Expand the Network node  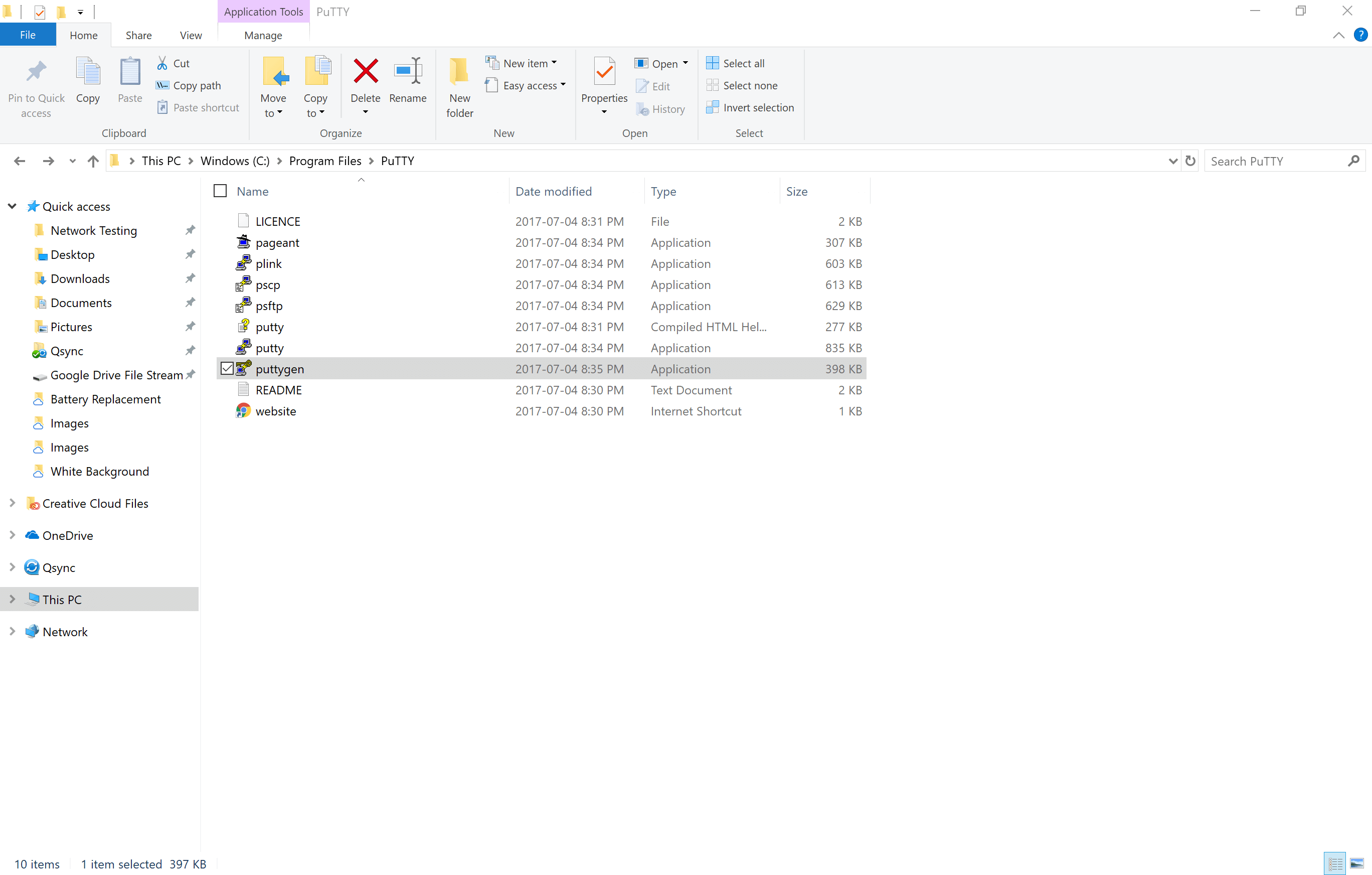pyautogui.click(x=12, y=632)
